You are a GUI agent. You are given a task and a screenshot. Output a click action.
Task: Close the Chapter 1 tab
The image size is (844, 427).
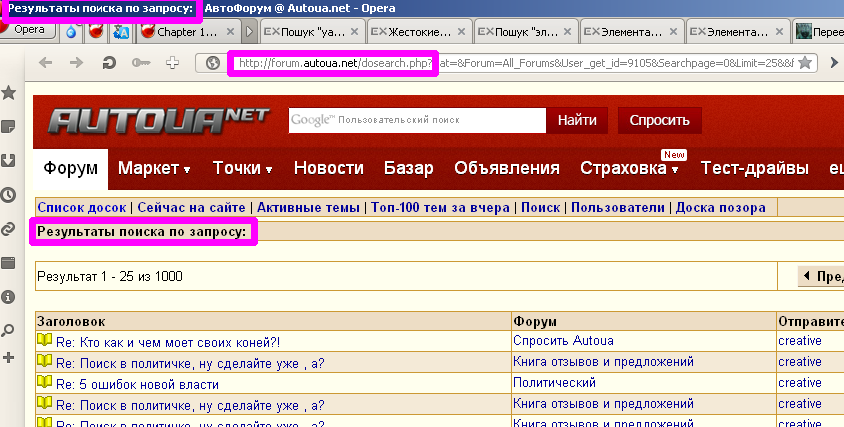tap(232, 31)
